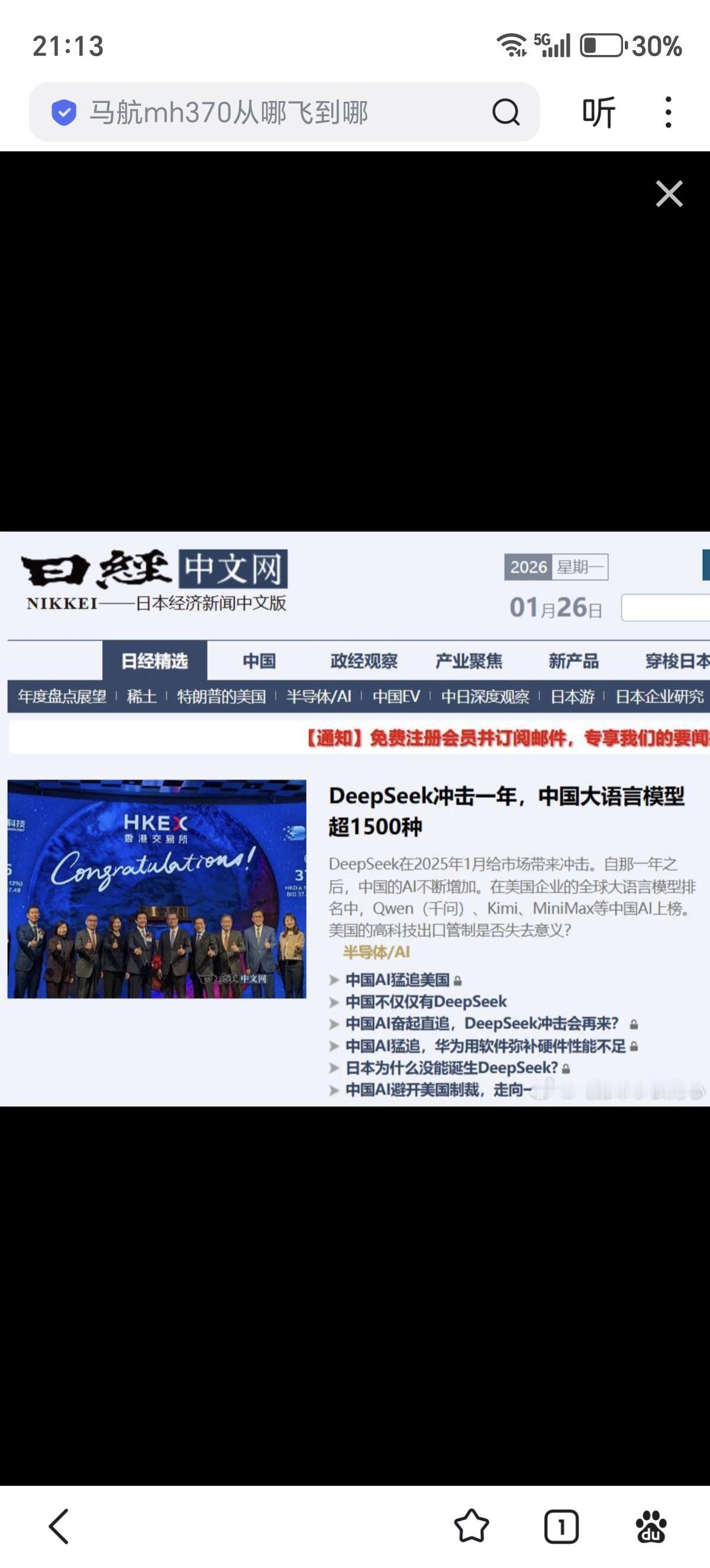Open 中国不仅仅有DeepSeek article
The image size is (710, 1568).
click(x=425, y=1002)
